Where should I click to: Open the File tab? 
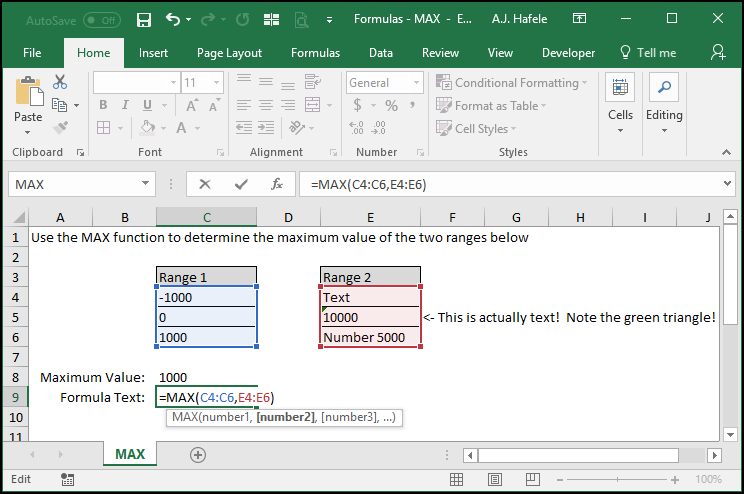(x=32, y=53)
